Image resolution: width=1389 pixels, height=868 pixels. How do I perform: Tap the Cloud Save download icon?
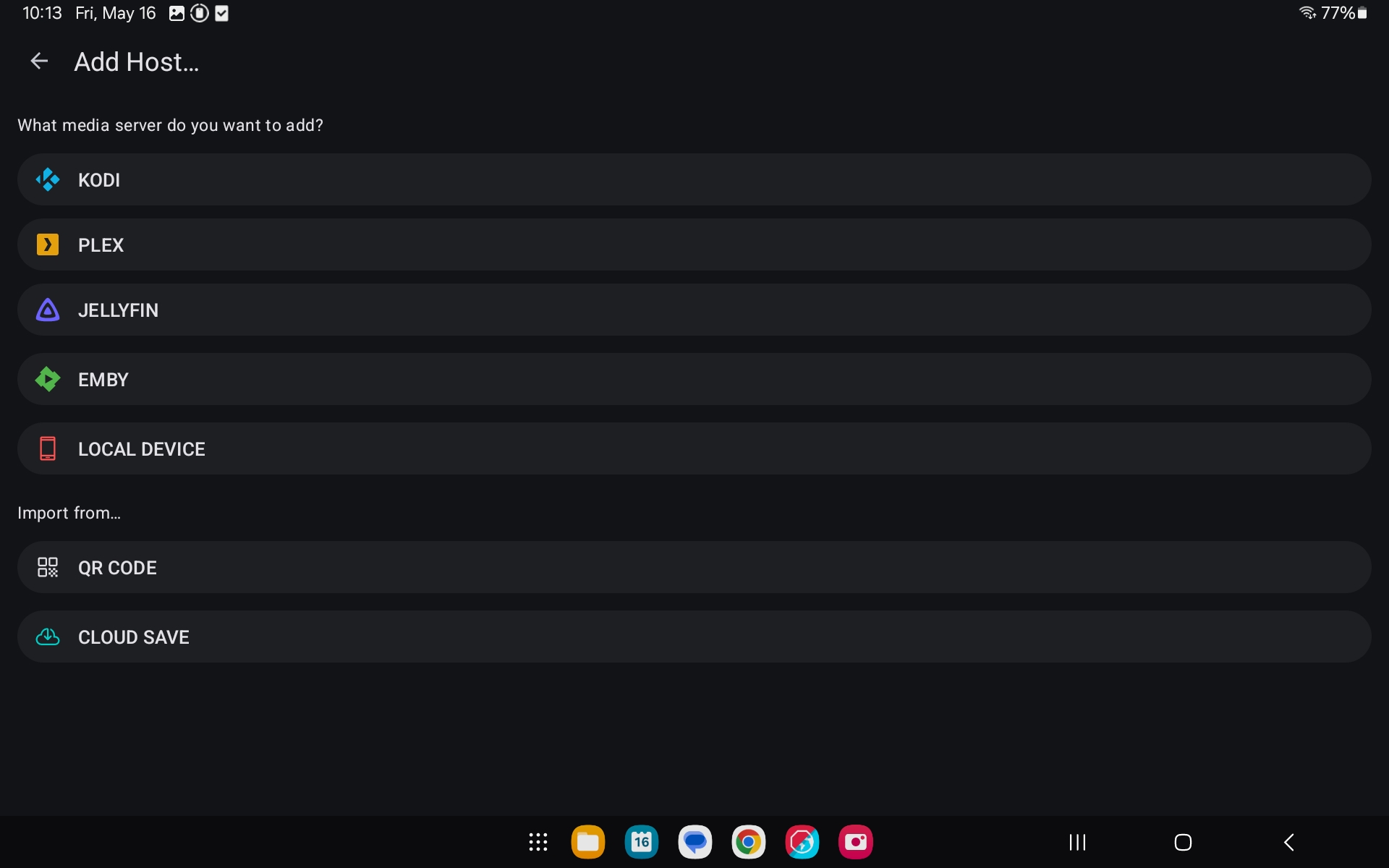(x=48, y=637)
